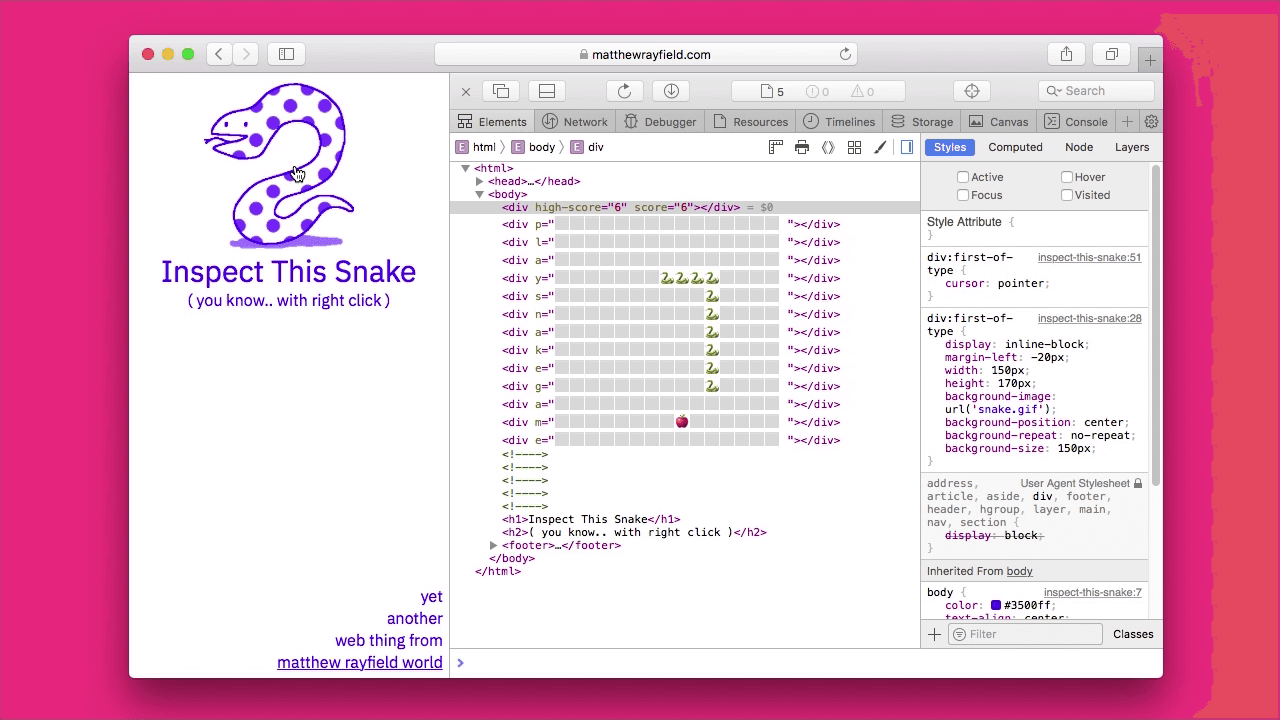Enable the Active pseudo-class checkbox

963,177
